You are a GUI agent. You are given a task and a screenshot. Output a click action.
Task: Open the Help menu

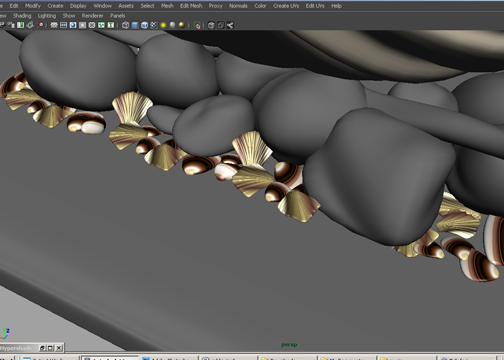click(x=336, y=6)
